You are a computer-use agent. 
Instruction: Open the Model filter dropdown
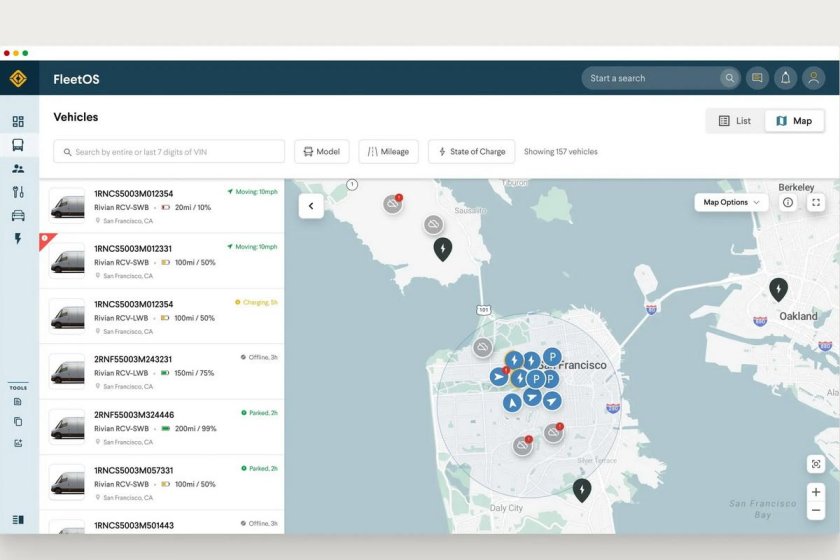click(x=321, y=152)
